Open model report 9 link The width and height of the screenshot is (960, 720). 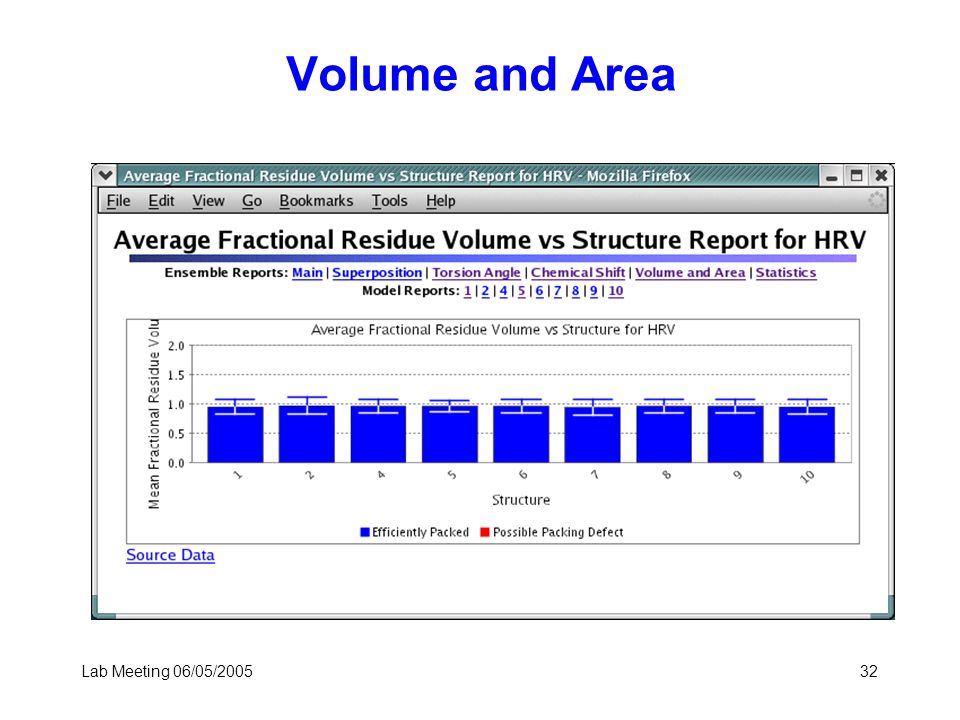[593, 291]
